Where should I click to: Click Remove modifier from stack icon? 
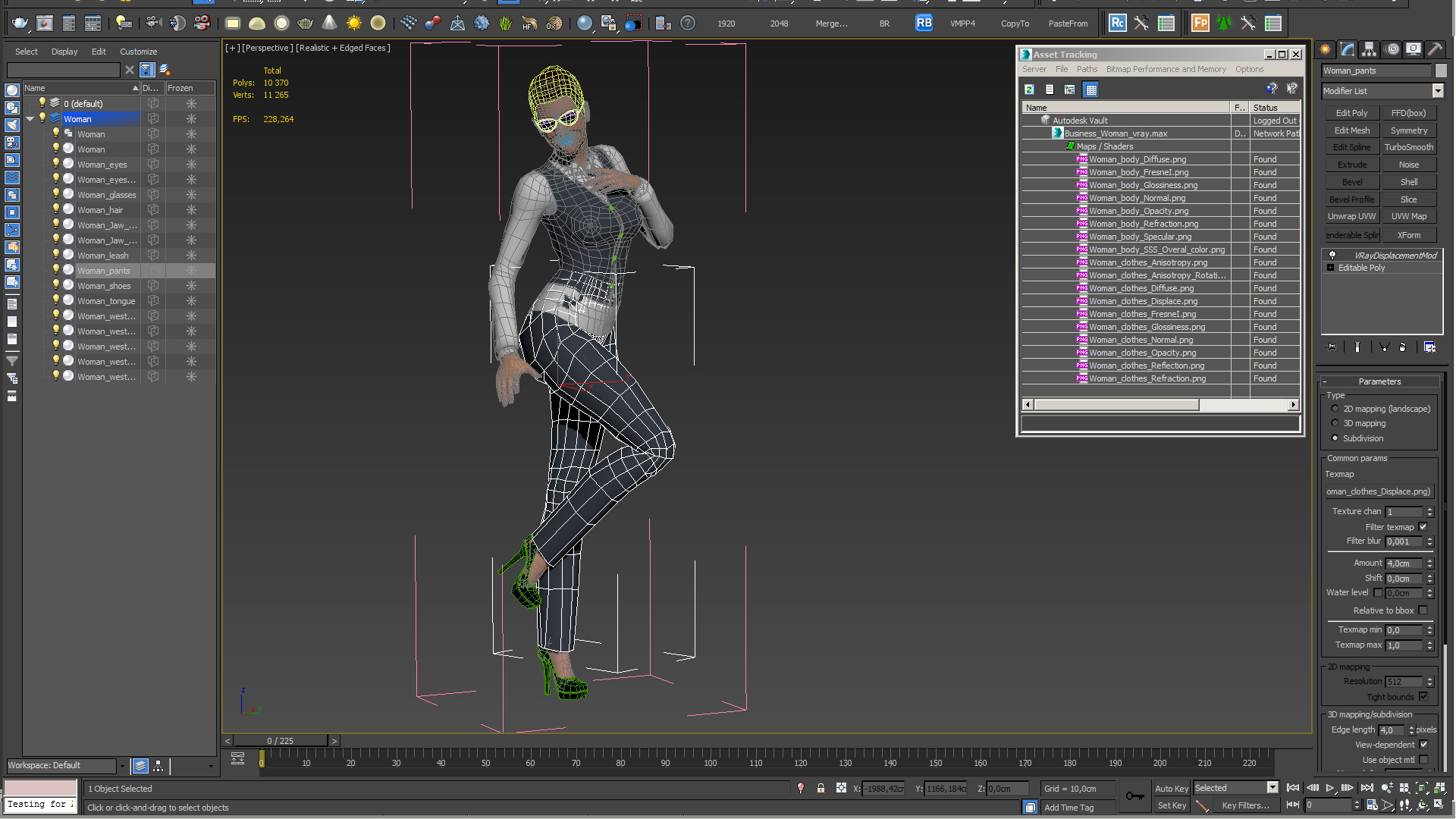click(1403, 347)
